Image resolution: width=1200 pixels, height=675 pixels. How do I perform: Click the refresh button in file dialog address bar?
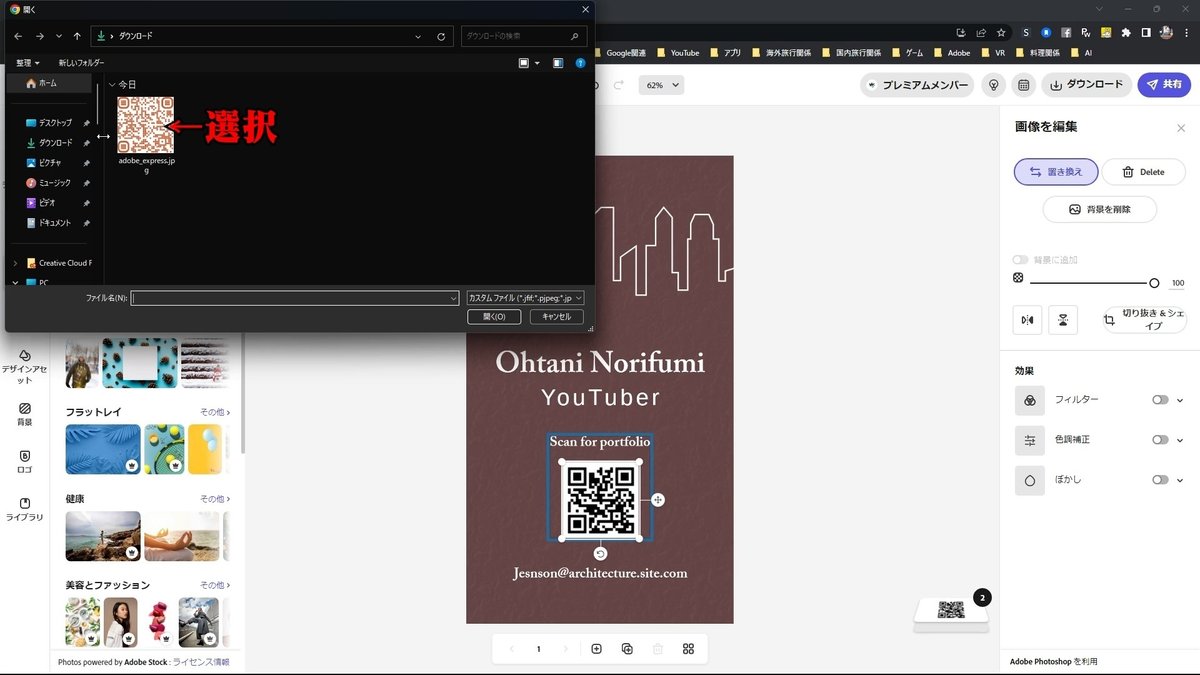(x=441, y=36)
